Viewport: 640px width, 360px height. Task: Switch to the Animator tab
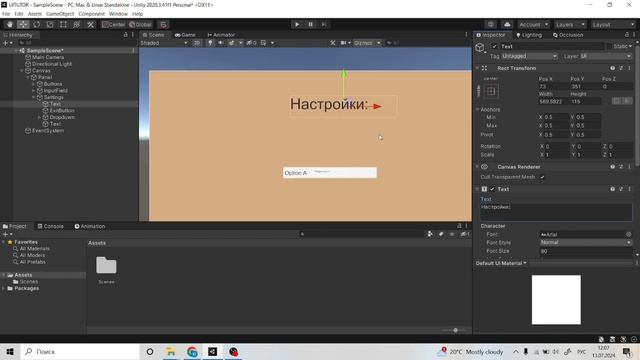221,35
